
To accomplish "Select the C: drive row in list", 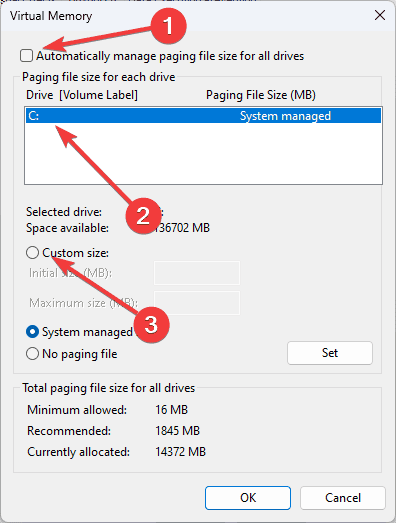I will [x=203, y=116].
